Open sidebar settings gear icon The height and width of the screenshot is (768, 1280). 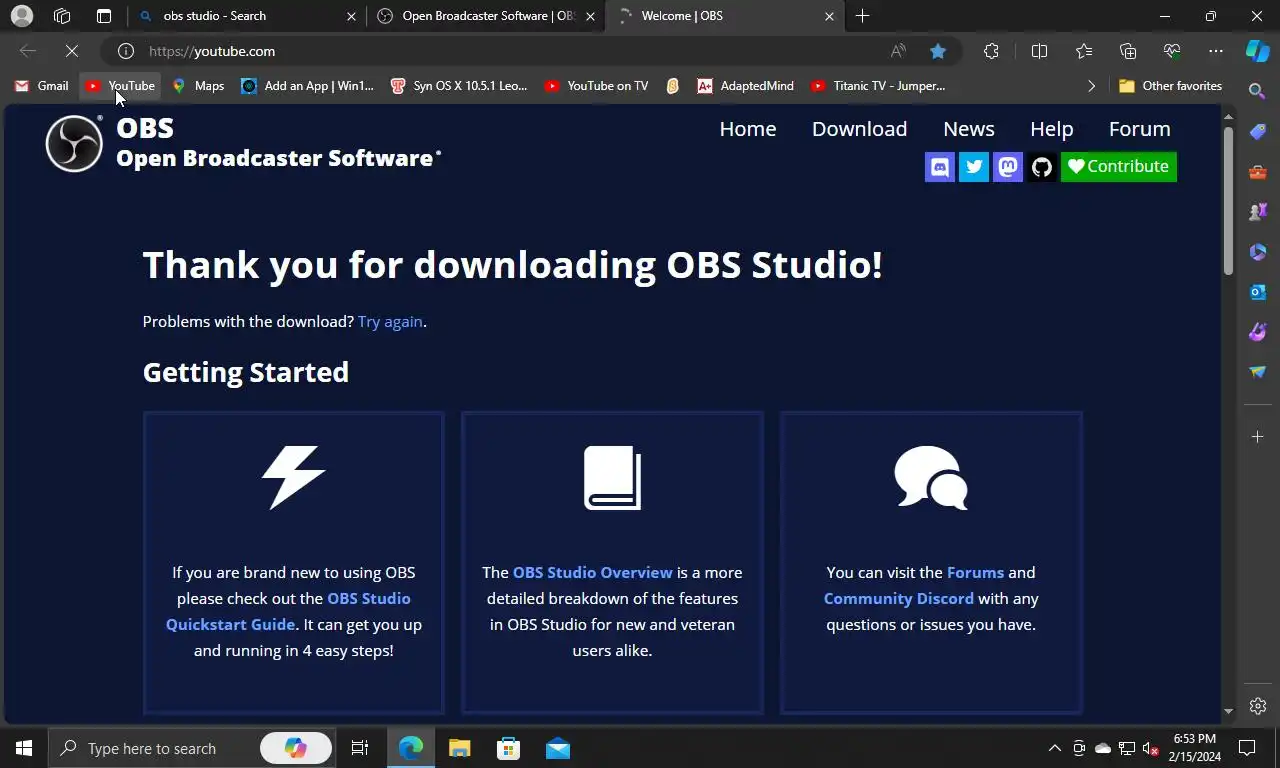(1258, 706)
